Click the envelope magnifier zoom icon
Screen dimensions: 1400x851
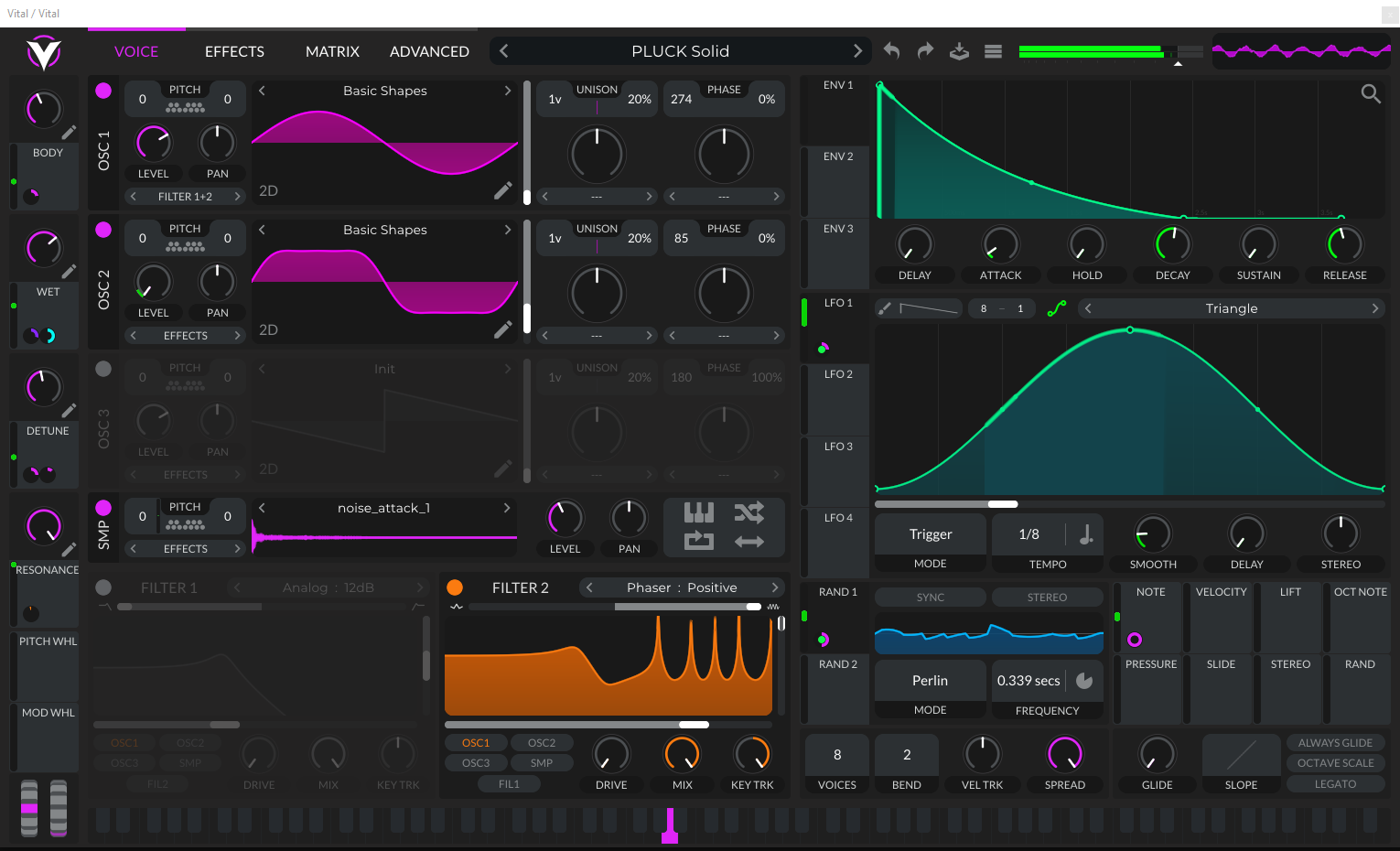(x=1370, y=93)
